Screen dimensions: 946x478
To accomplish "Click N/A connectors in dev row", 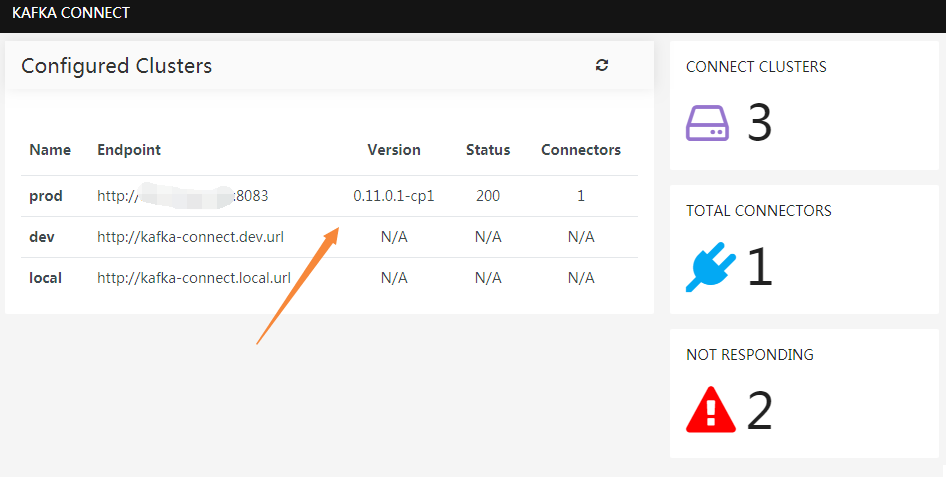I will coord(581,237).
